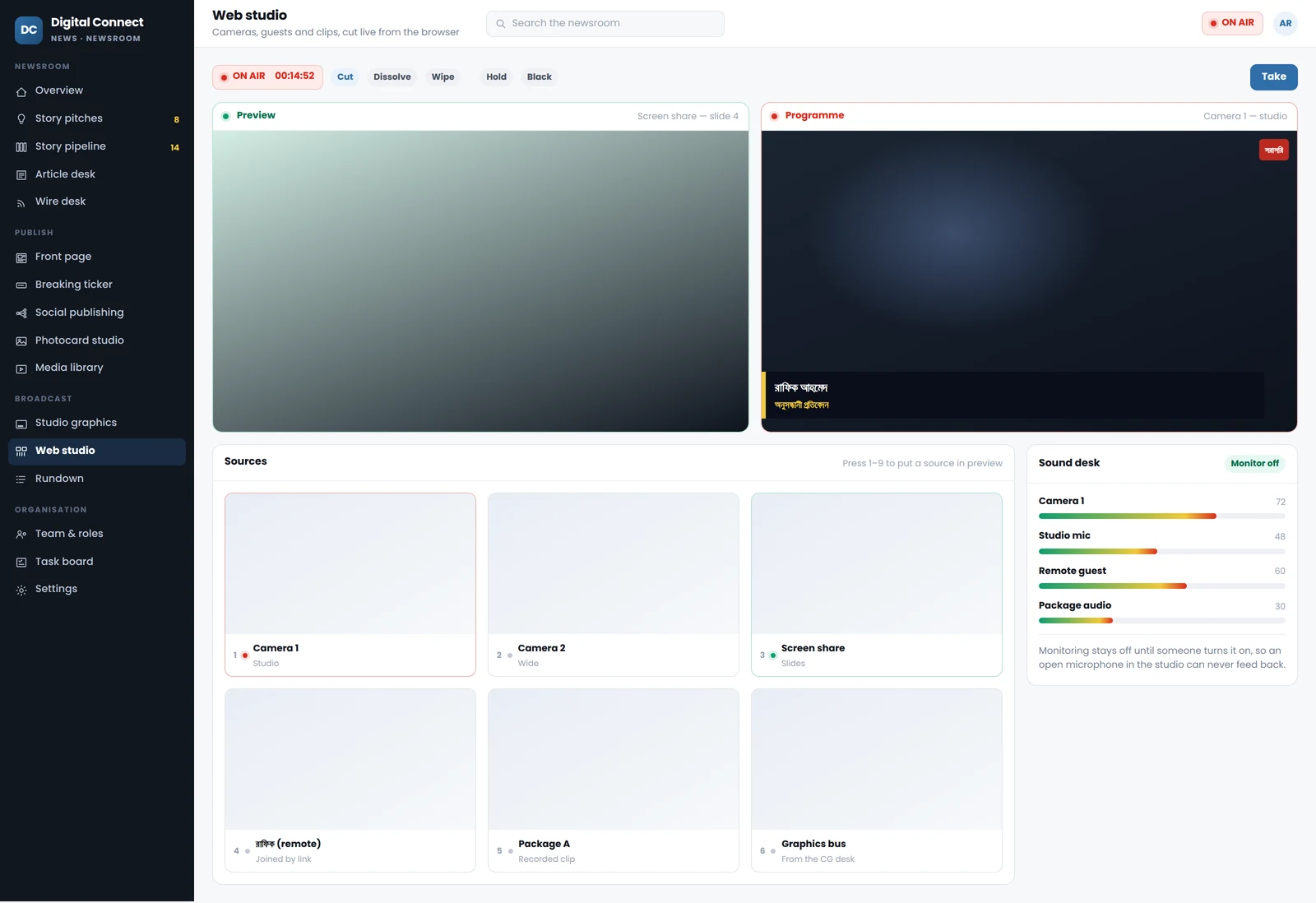Click the Remote guest level value 60
This screenshot has height=903, width=1316.
[x=1280, y=571]
